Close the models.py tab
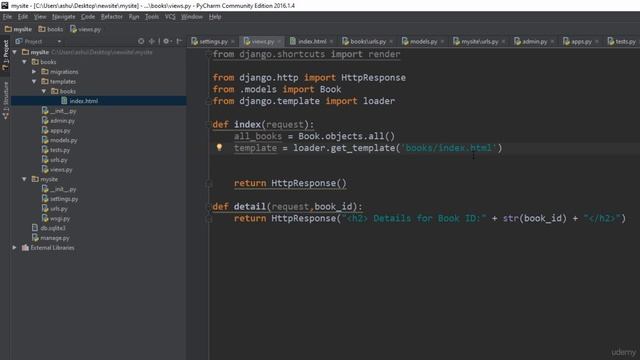This screenshot has width=640, height=360. 442,41
